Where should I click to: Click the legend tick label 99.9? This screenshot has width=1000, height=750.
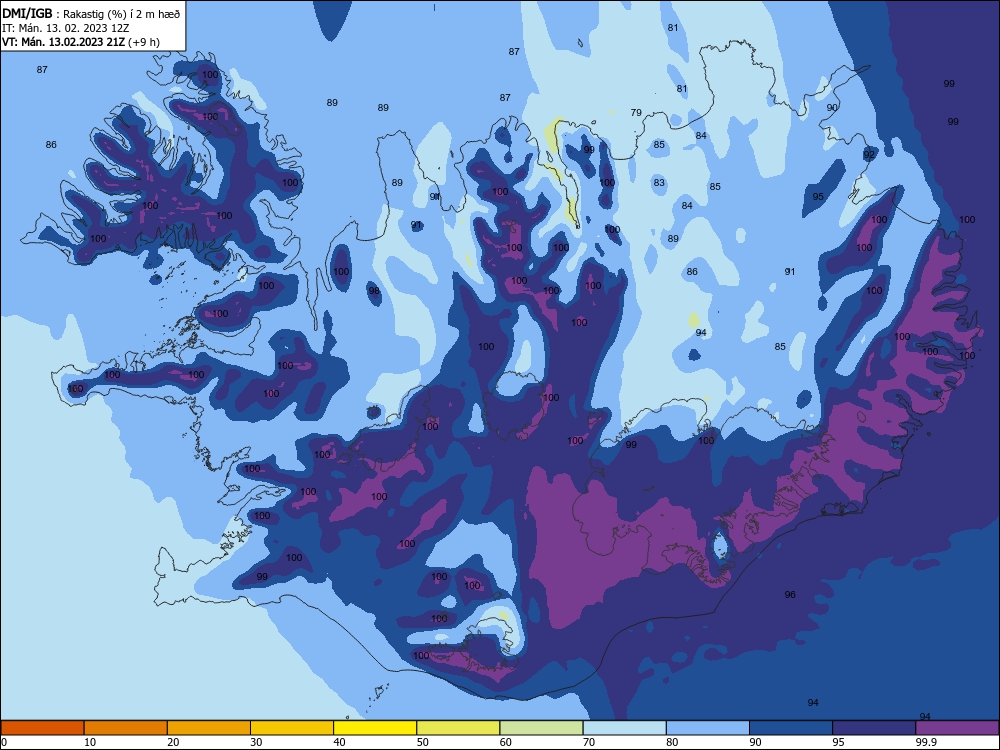pyautogui.click(x=926, y=742)
